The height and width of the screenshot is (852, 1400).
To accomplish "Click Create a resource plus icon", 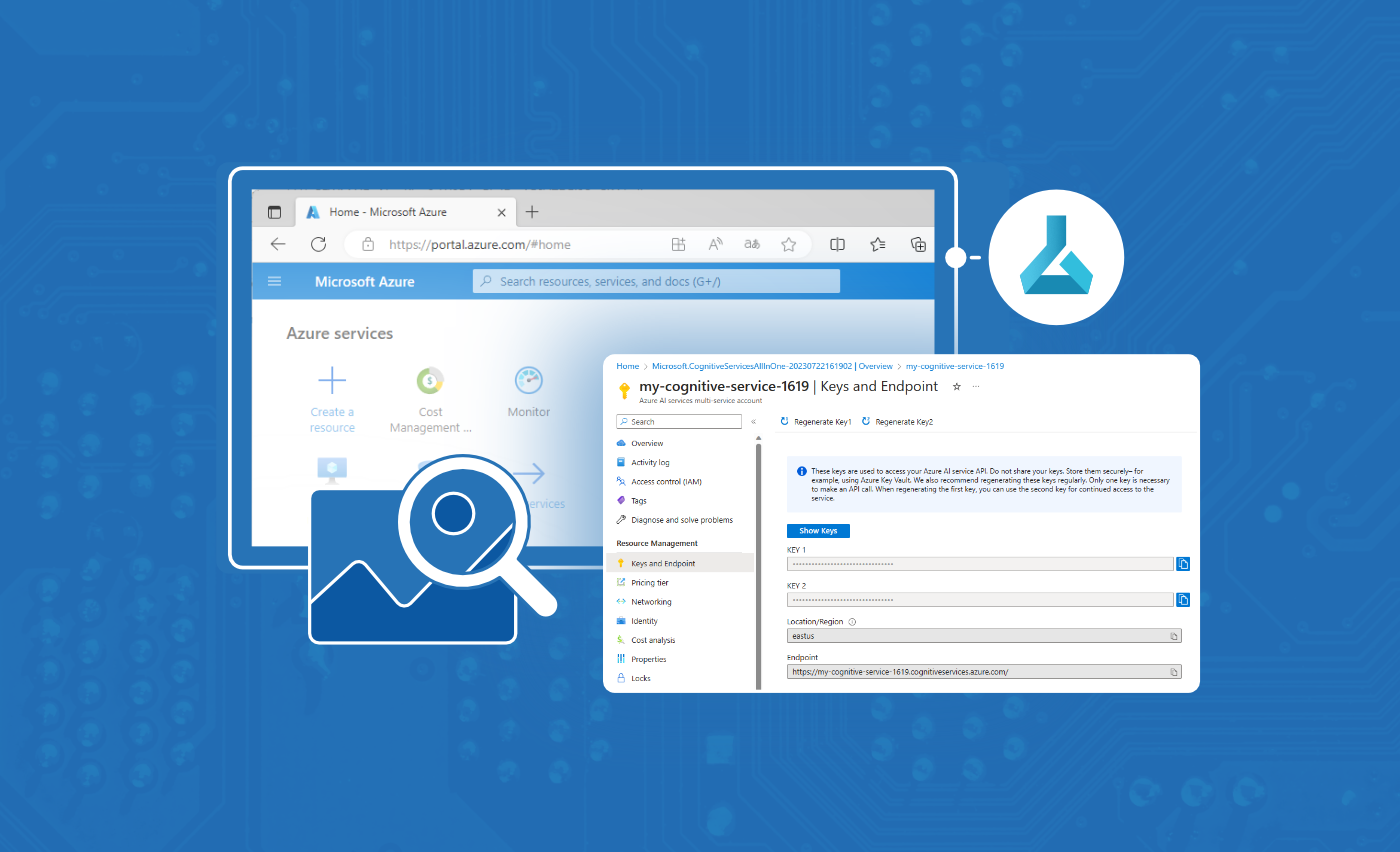I will (332, 380).
